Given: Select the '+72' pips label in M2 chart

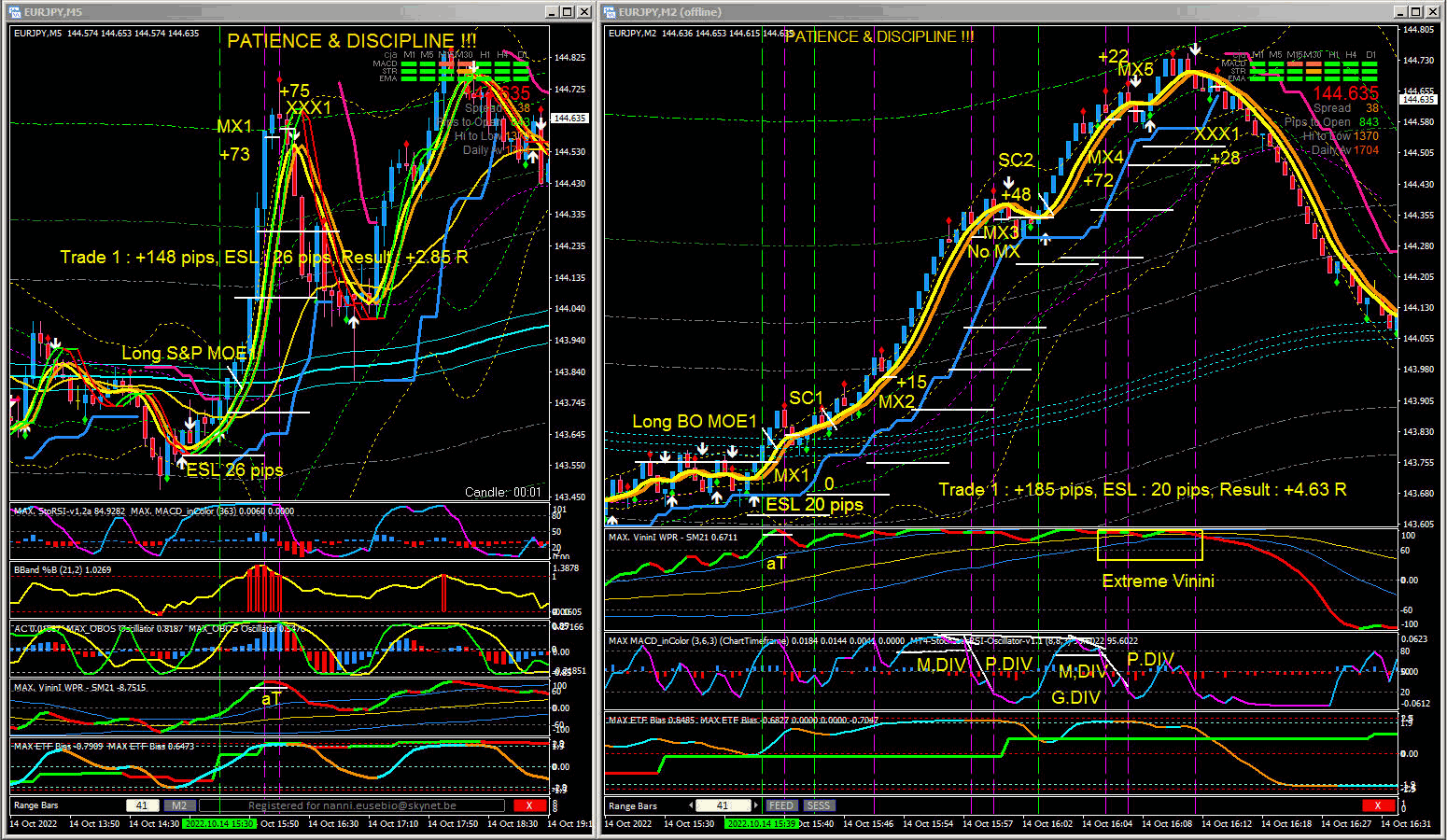Looking at the screenshot, I should (1098, 180).
